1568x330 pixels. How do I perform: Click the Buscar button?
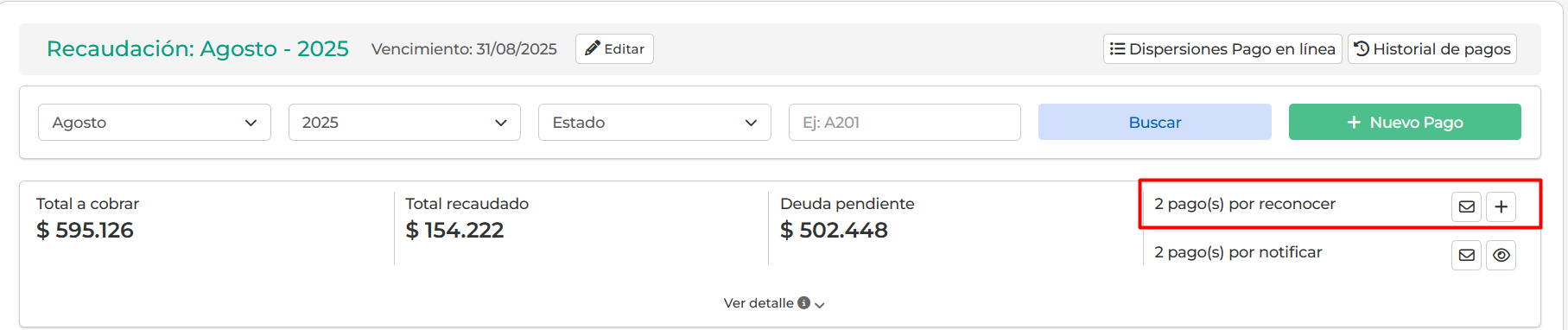[1155, 123]
